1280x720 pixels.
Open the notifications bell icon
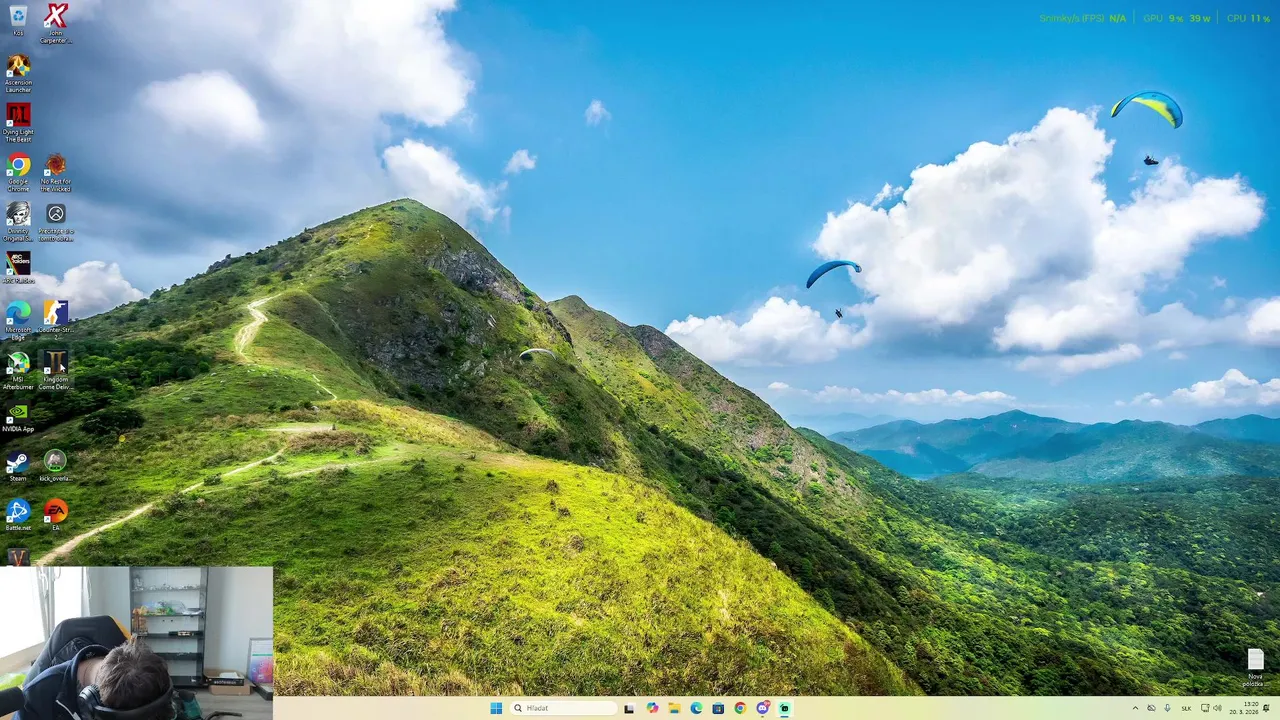pyautogui.click(x=1266, y=708)
